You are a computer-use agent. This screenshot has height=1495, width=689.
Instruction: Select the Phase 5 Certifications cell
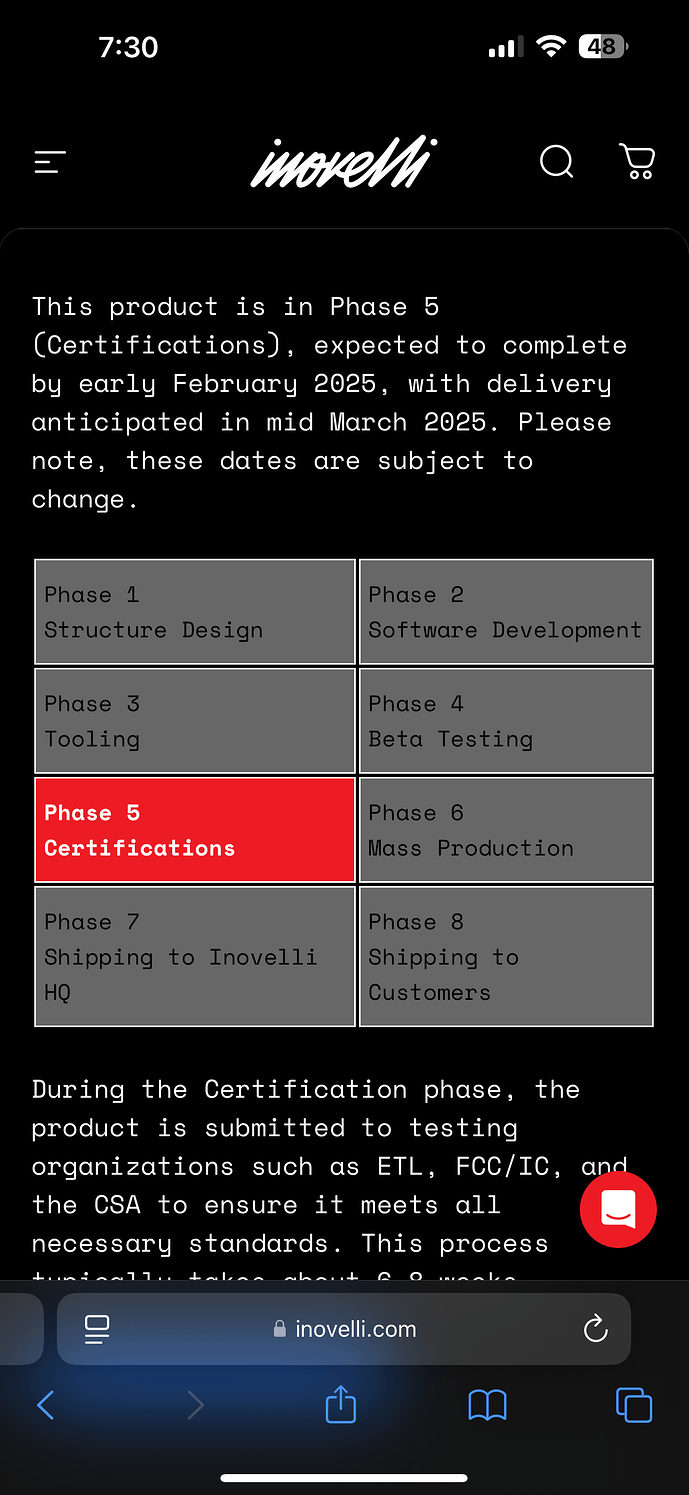[195, 830]
